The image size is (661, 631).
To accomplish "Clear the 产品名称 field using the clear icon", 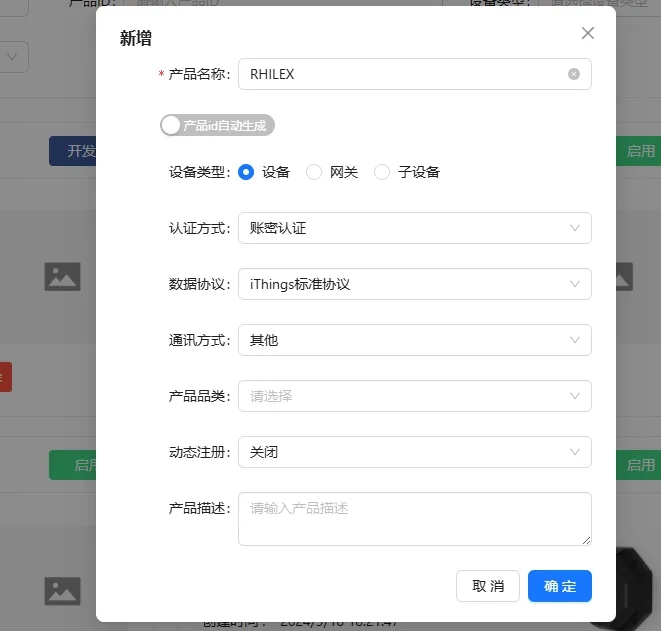I will pos(574,74).
